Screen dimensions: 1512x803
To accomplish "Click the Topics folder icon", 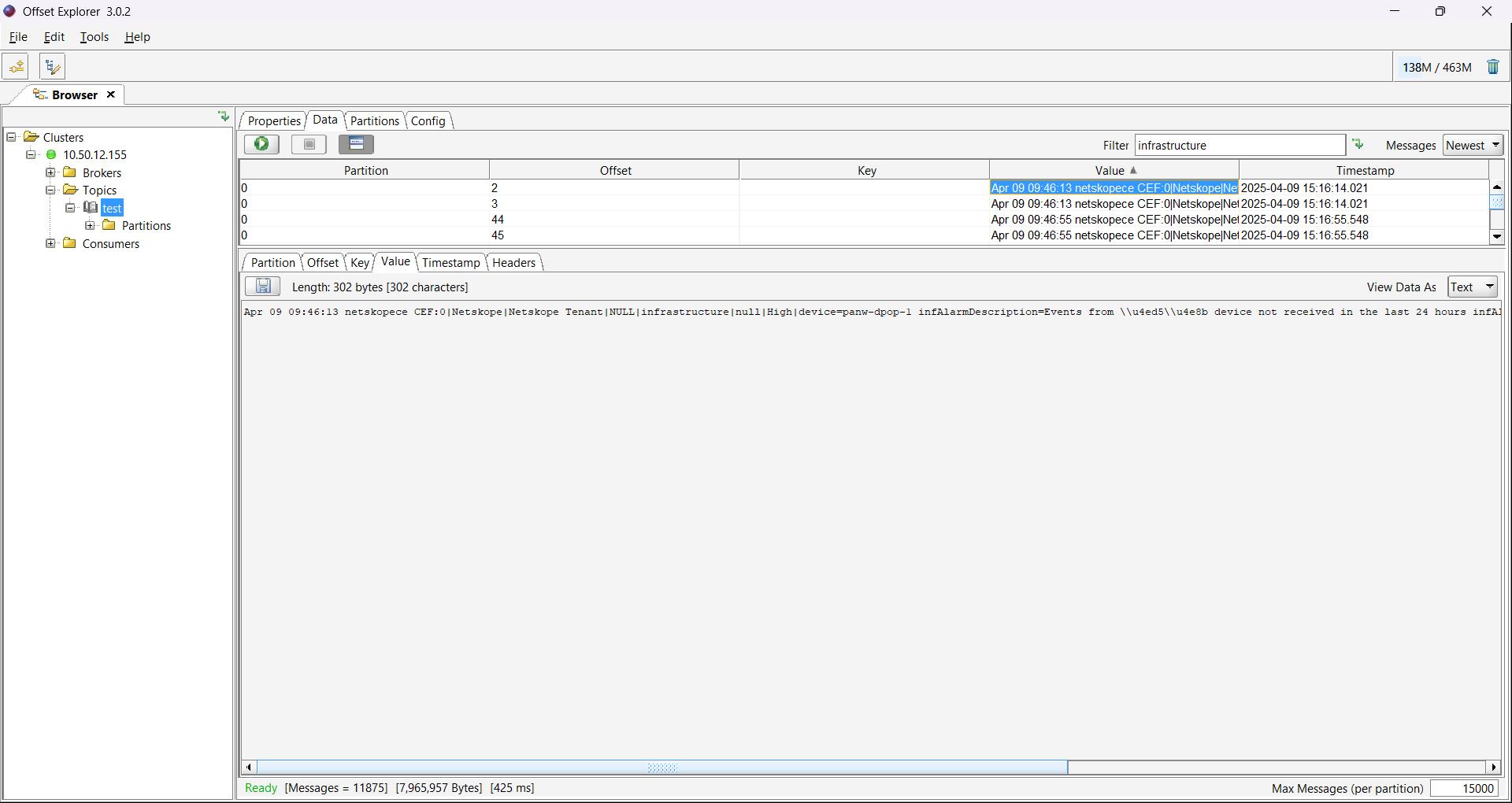I will 70,190.
